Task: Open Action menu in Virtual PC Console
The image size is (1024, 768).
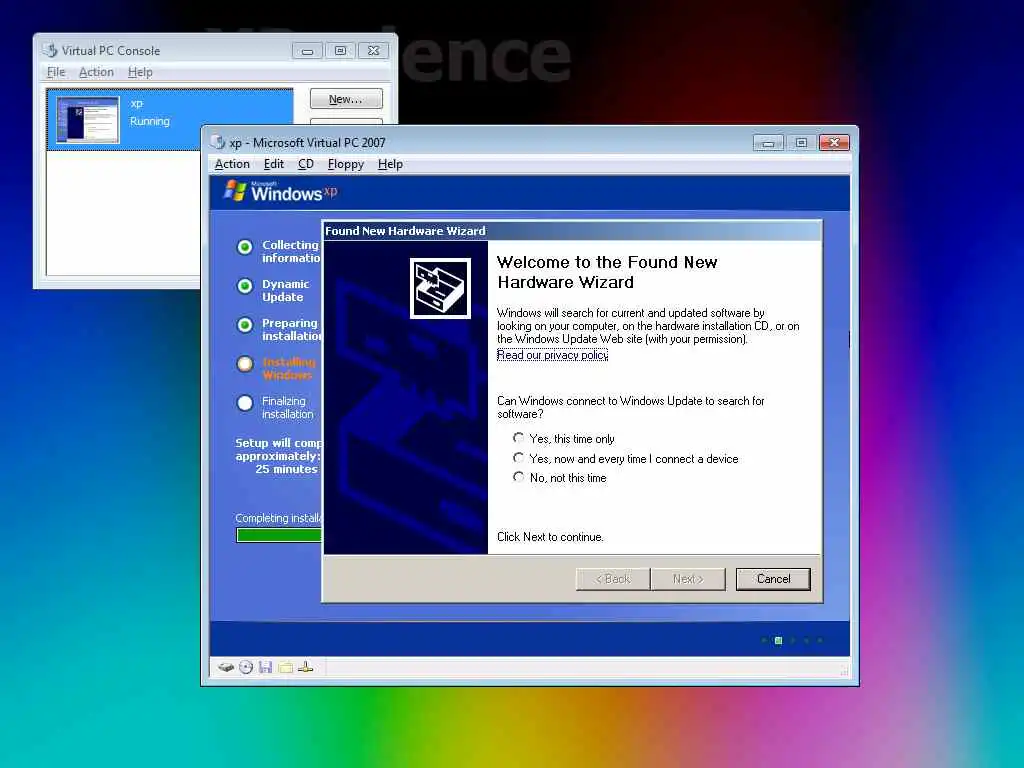Action: click(96, 72)
